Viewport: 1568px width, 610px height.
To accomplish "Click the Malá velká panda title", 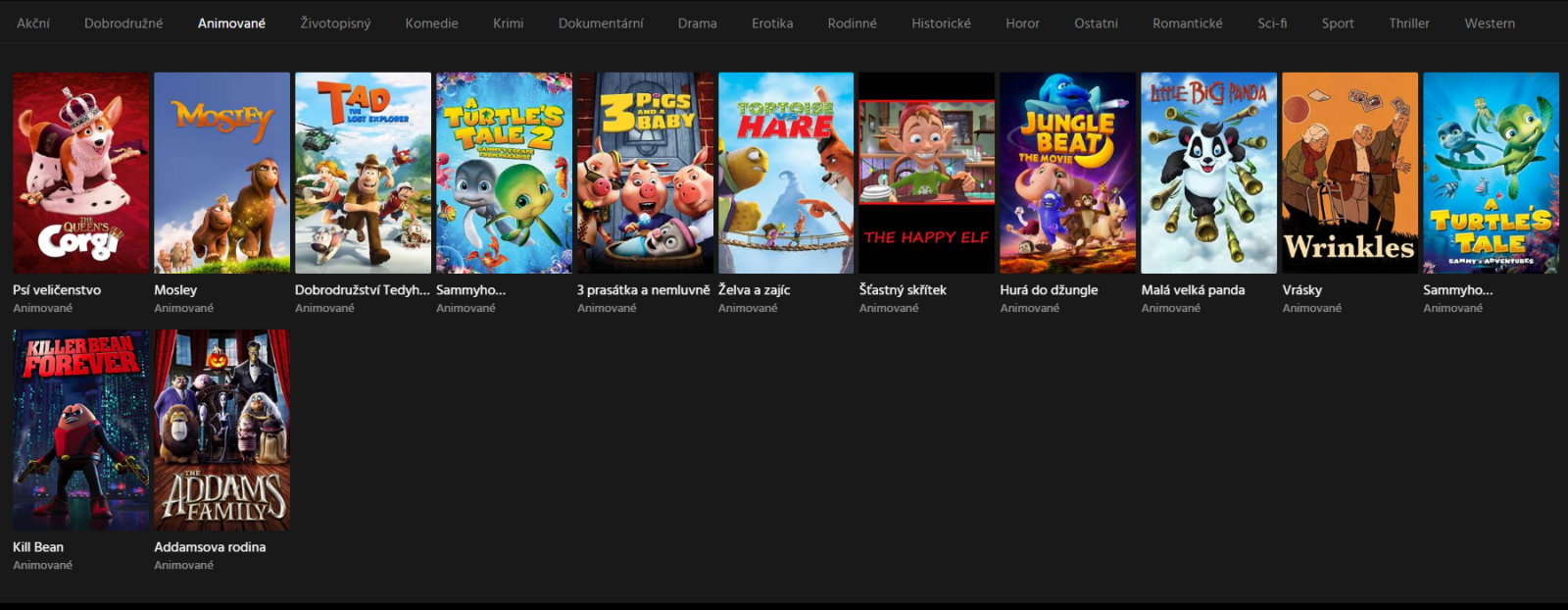I will [x=1194, y=290].
